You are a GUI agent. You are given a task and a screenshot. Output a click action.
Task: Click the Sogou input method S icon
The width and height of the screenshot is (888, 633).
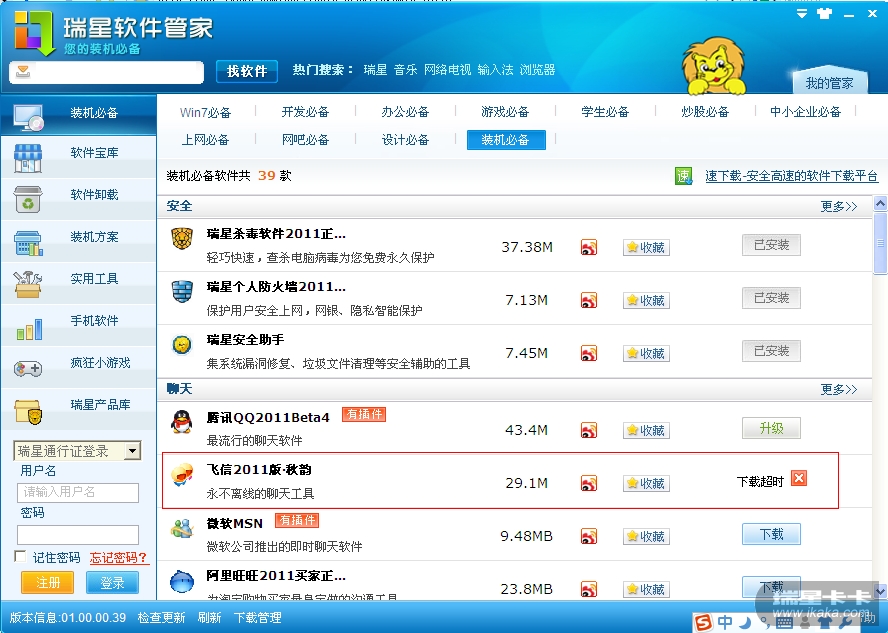coord(703,622)
